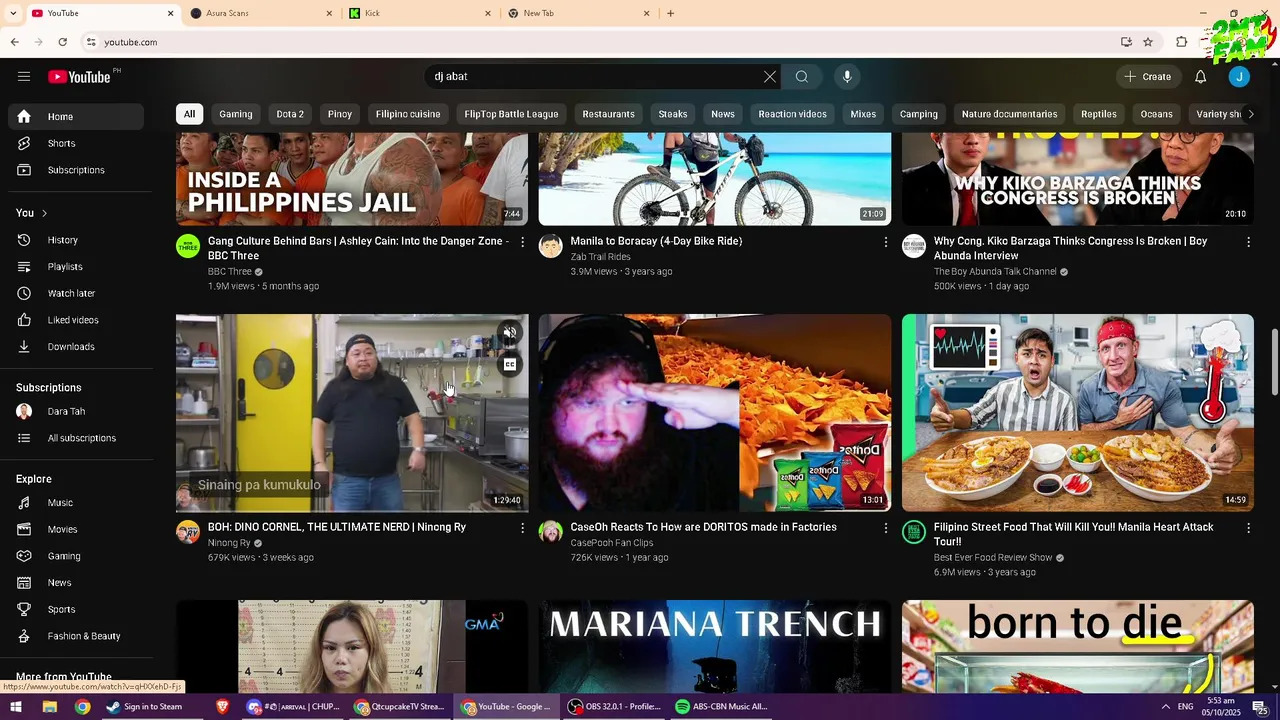Open the Windows Start button
Image resolution: width=1280 pixels, height=720 pixels.
(x=16, y=707)
